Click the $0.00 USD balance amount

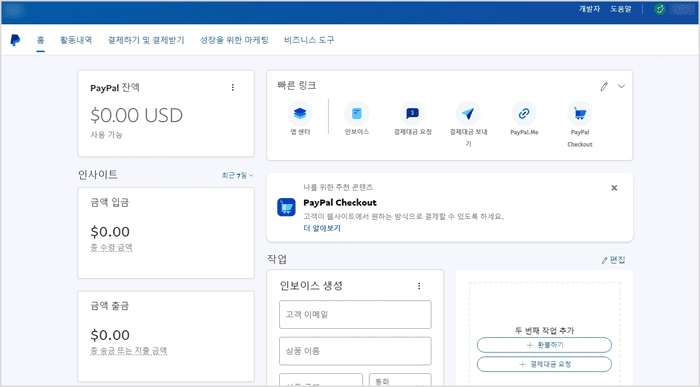pyautogui.click(x=137, y=115)
